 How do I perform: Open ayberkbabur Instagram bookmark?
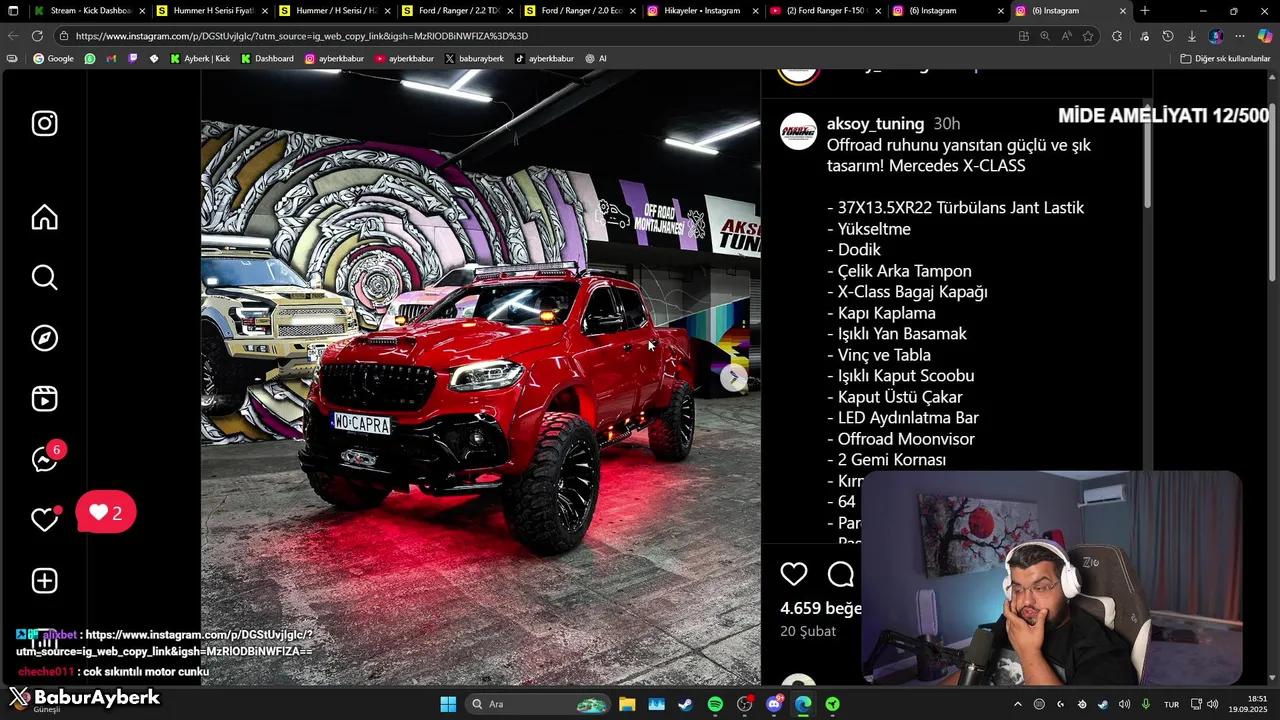pos(334,59)
